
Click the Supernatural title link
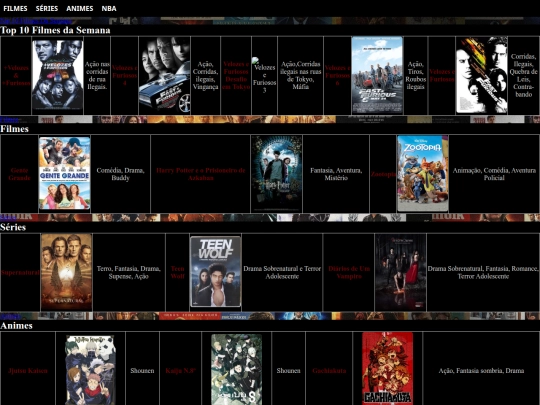[20, 272]
